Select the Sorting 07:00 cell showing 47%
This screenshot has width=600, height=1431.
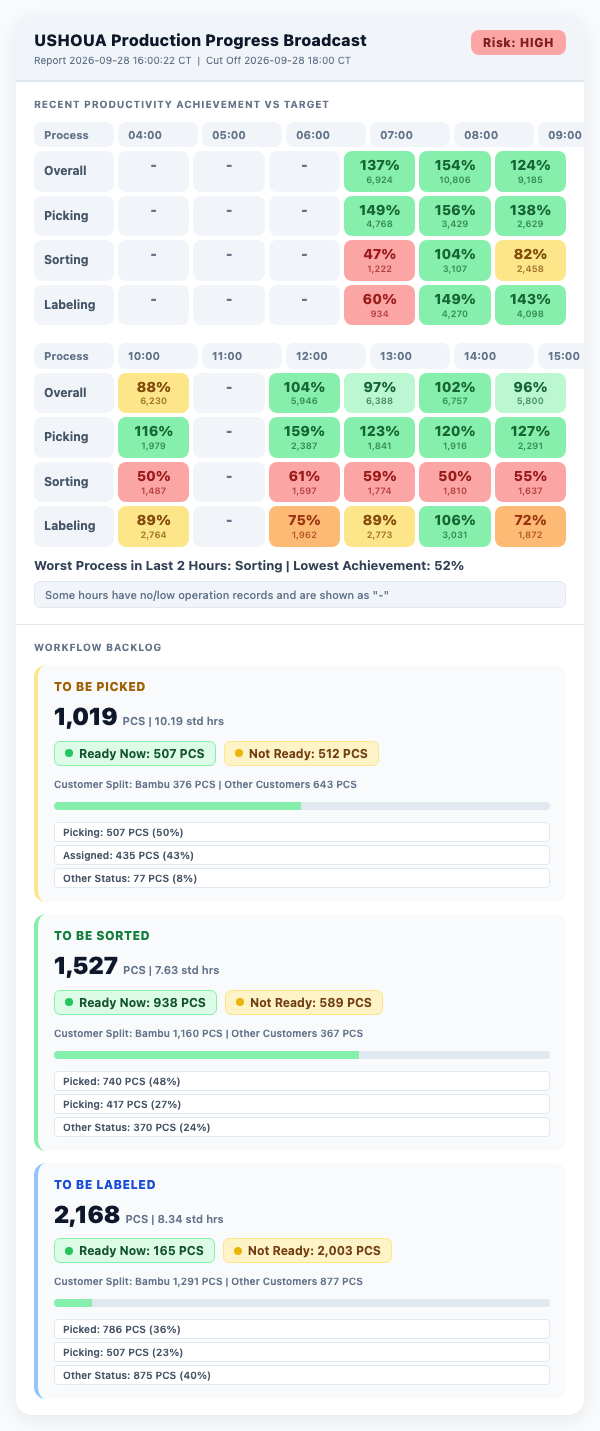(x=378, y=260)
